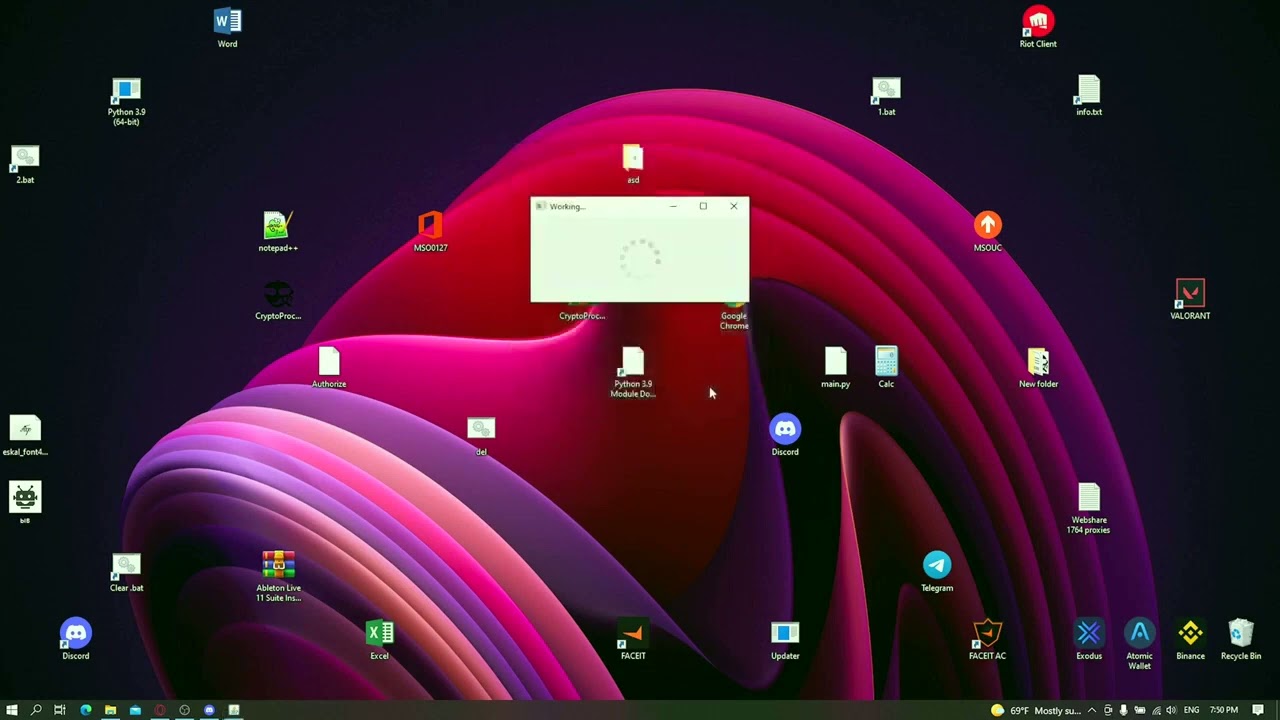Click the microphone tray icon
The width and height of the screenshot is (1280, 720).
pos(1124,710)
